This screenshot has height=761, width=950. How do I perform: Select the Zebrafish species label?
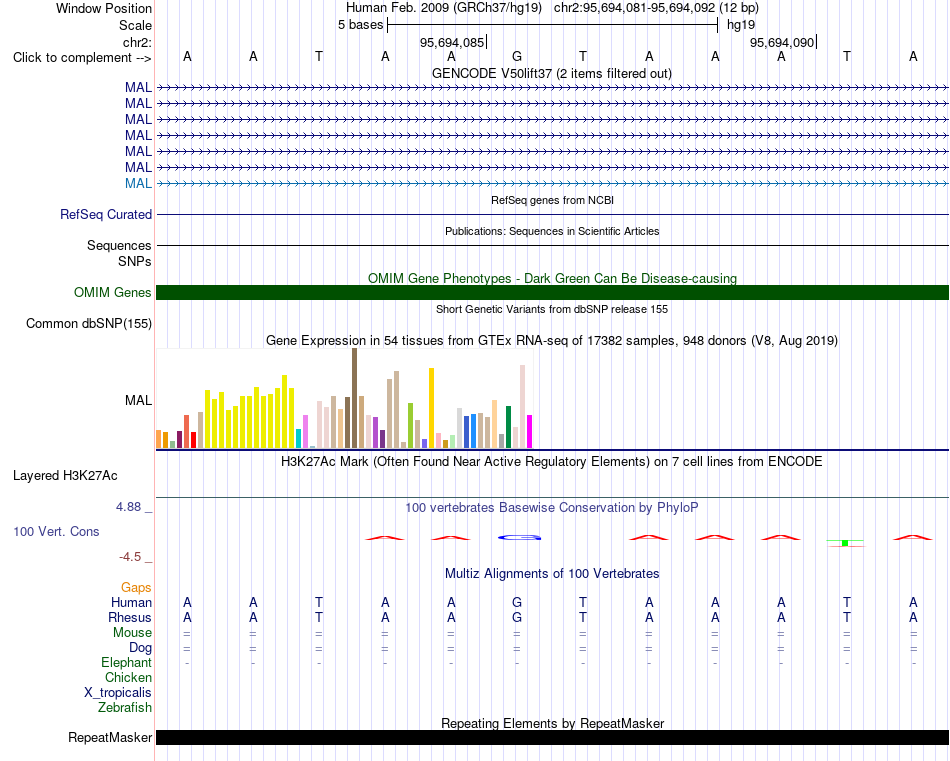(125, 708)
